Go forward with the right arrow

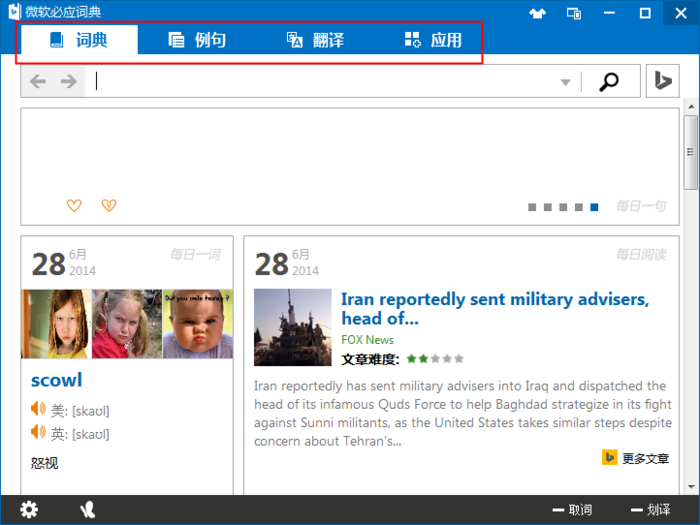click(68, 82)
